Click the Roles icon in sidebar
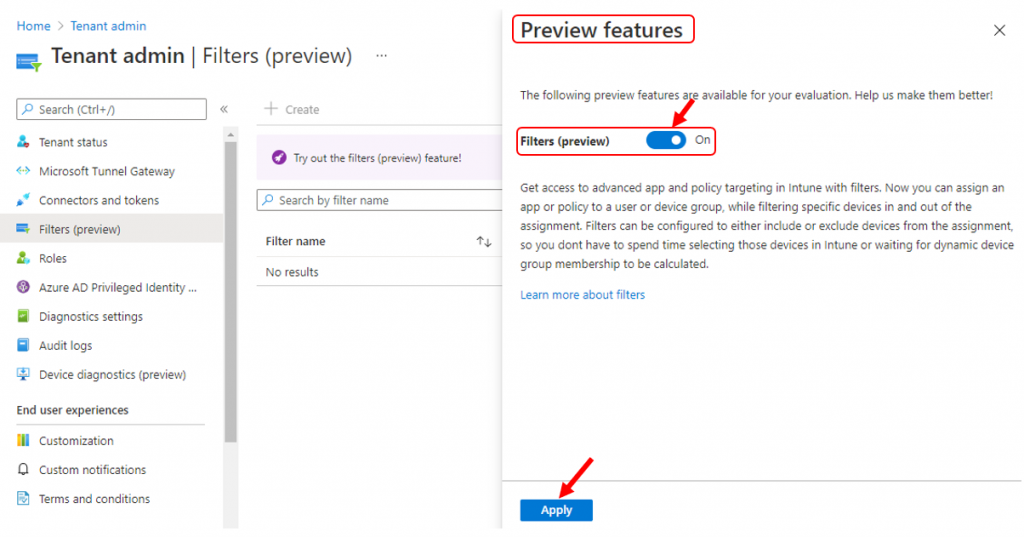This screenshot has width=1024, height=537. pyautogui.click(x=23, y=258)
